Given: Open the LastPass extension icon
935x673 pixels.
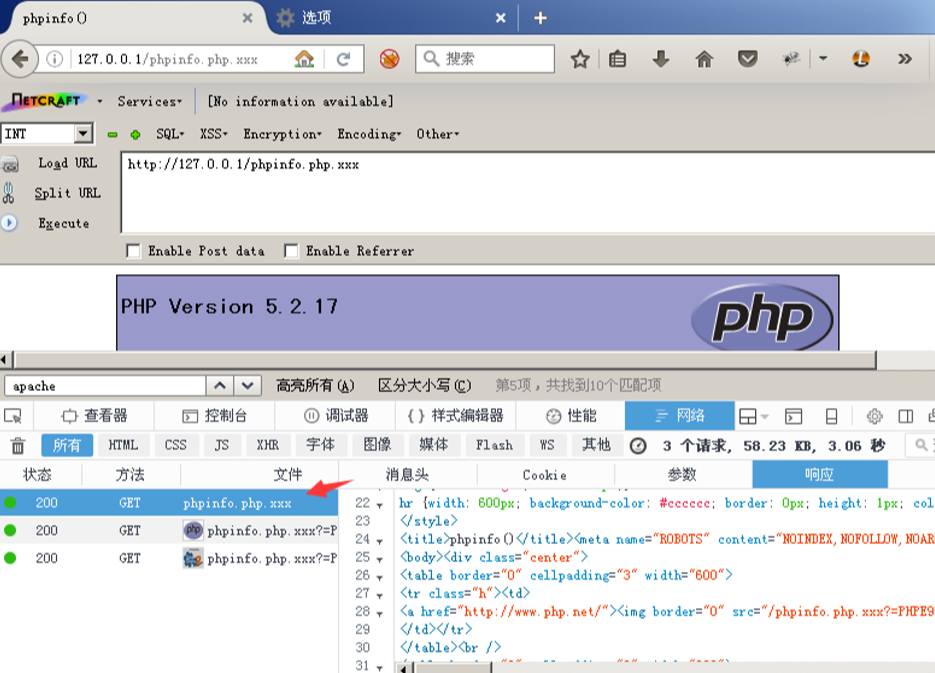Looking at the screenshot, I should pos(861,58).
